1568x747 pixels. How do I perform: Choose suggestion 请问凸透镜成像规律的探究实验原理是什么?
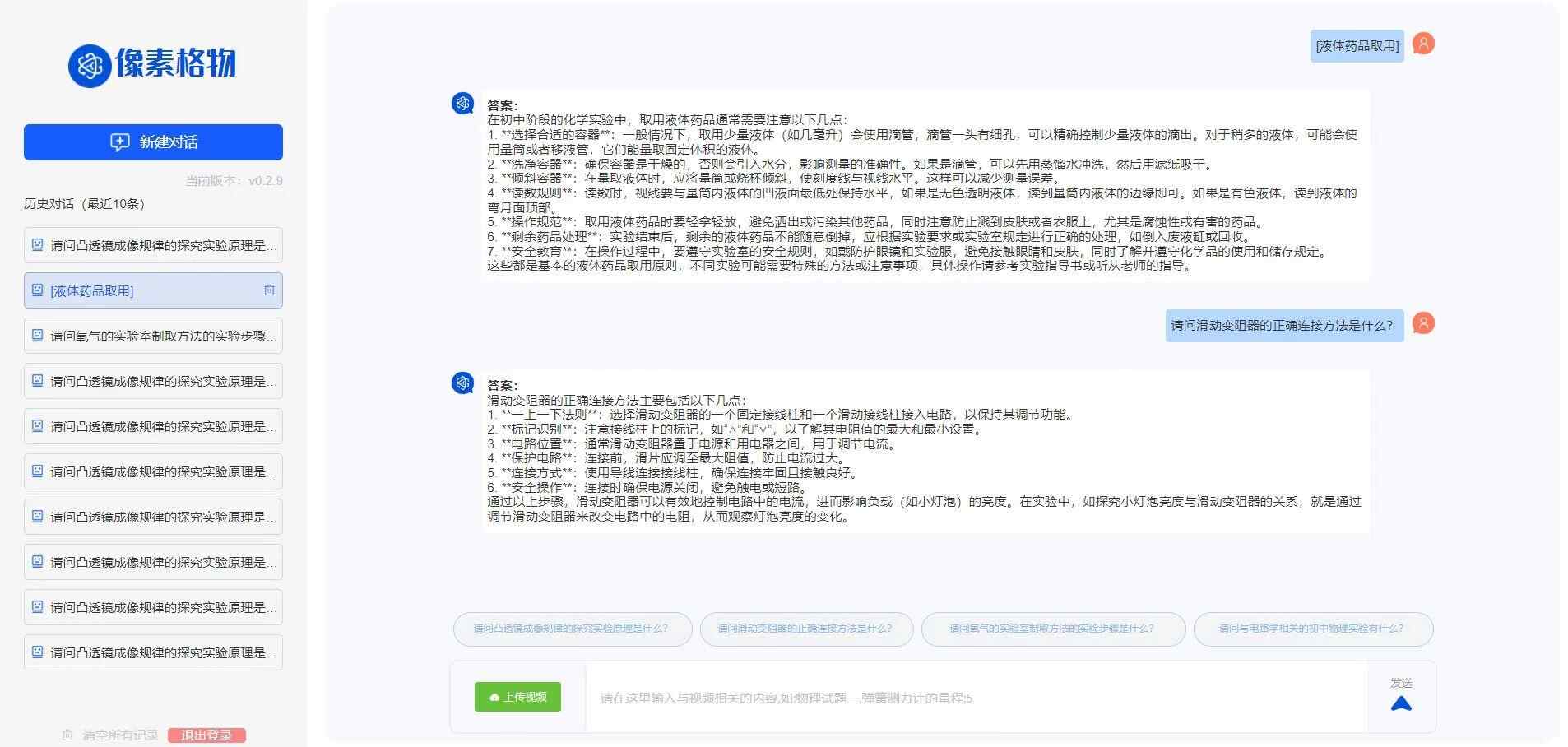pyautogui.click(x=572, y=629)
